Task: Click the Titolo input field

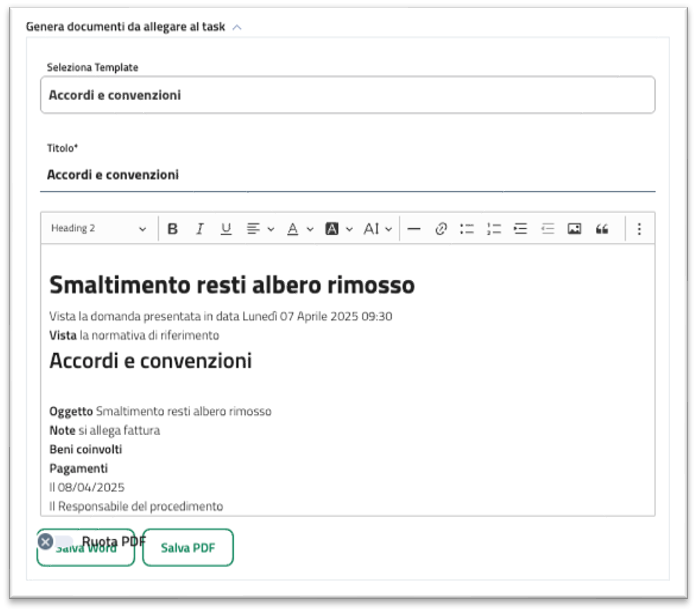Action: (x=348, y=175)
